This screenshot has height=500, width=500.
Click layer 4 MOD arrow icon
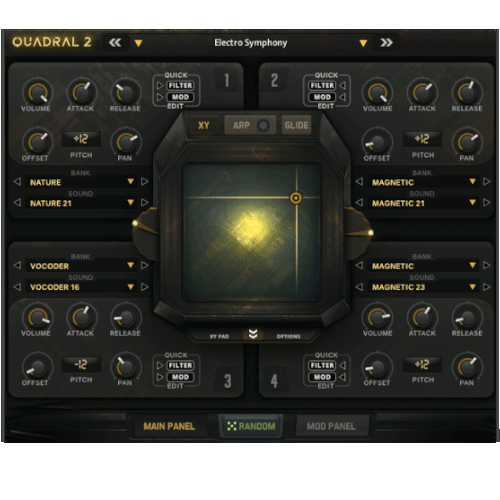pos(342,377)
